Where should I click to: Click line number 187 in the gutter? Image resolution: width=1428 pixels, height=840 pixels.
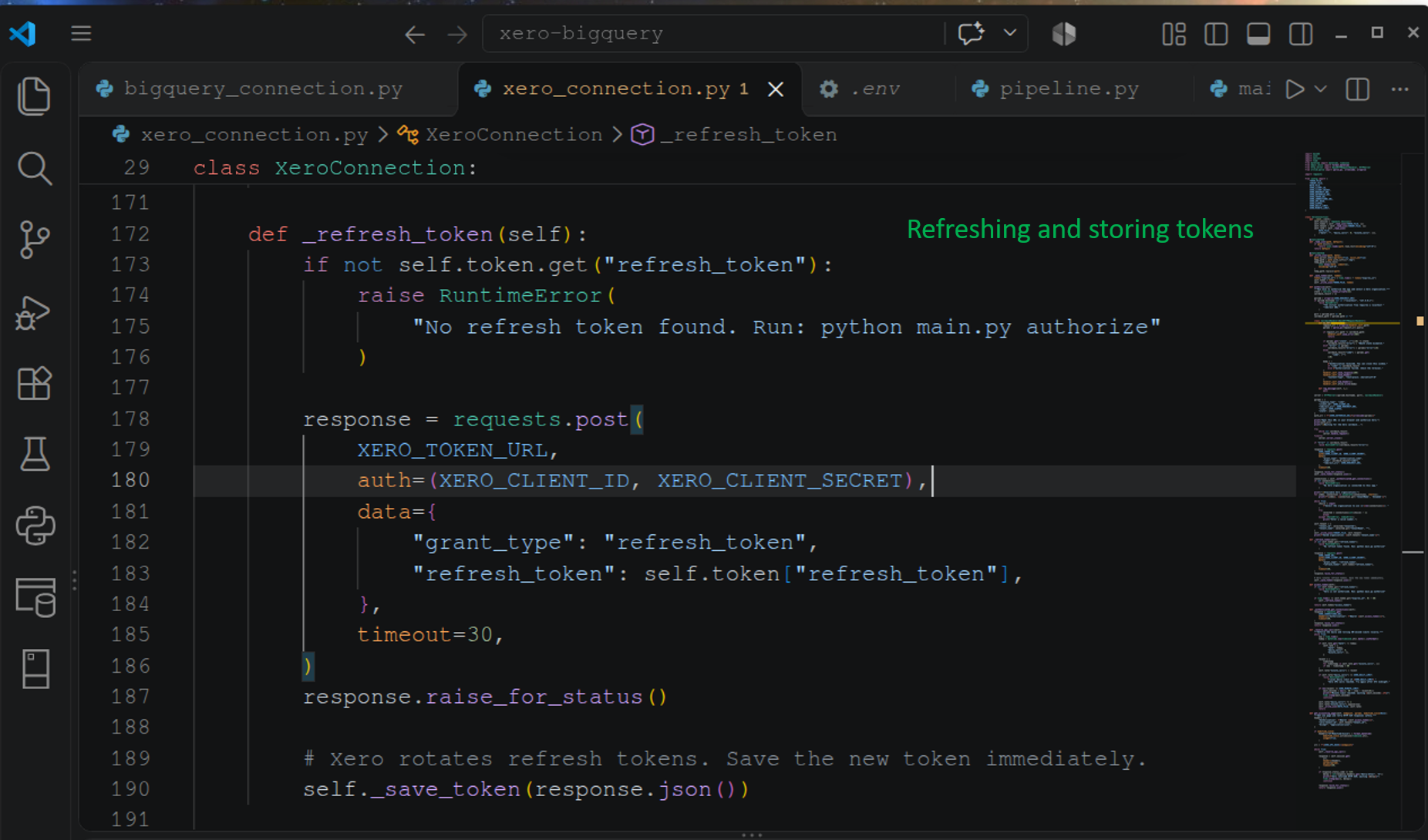(131, 697)
